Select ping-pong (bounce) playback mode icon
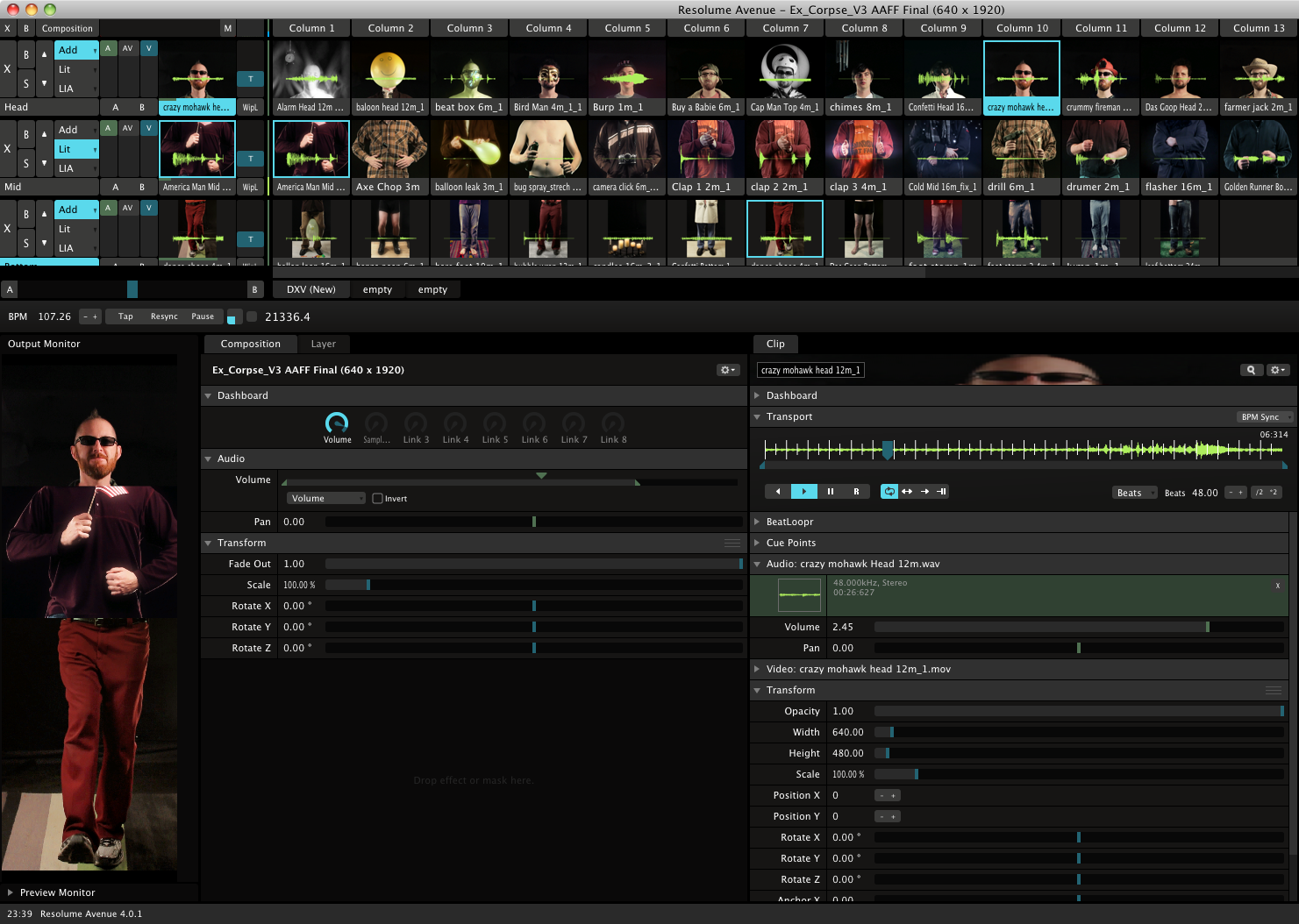 tap(907, 492)
